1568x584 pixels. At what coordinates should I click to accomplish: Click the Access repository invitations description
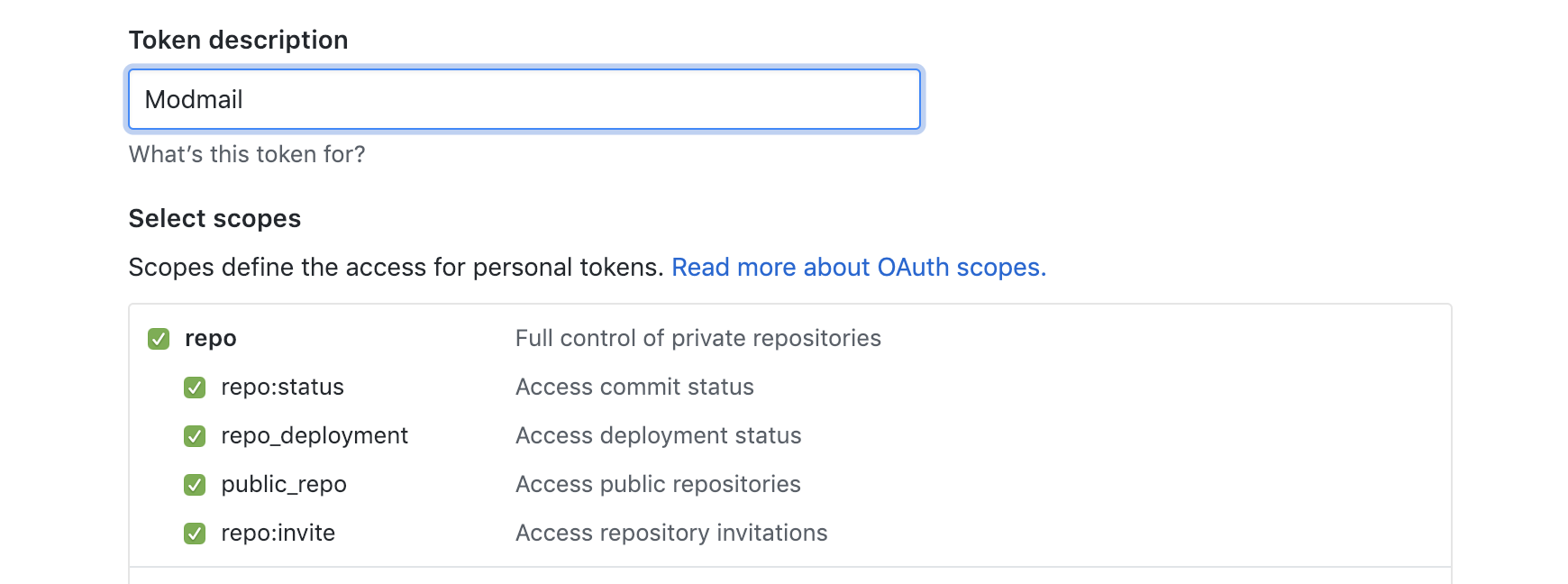click(x=670, y=534)
